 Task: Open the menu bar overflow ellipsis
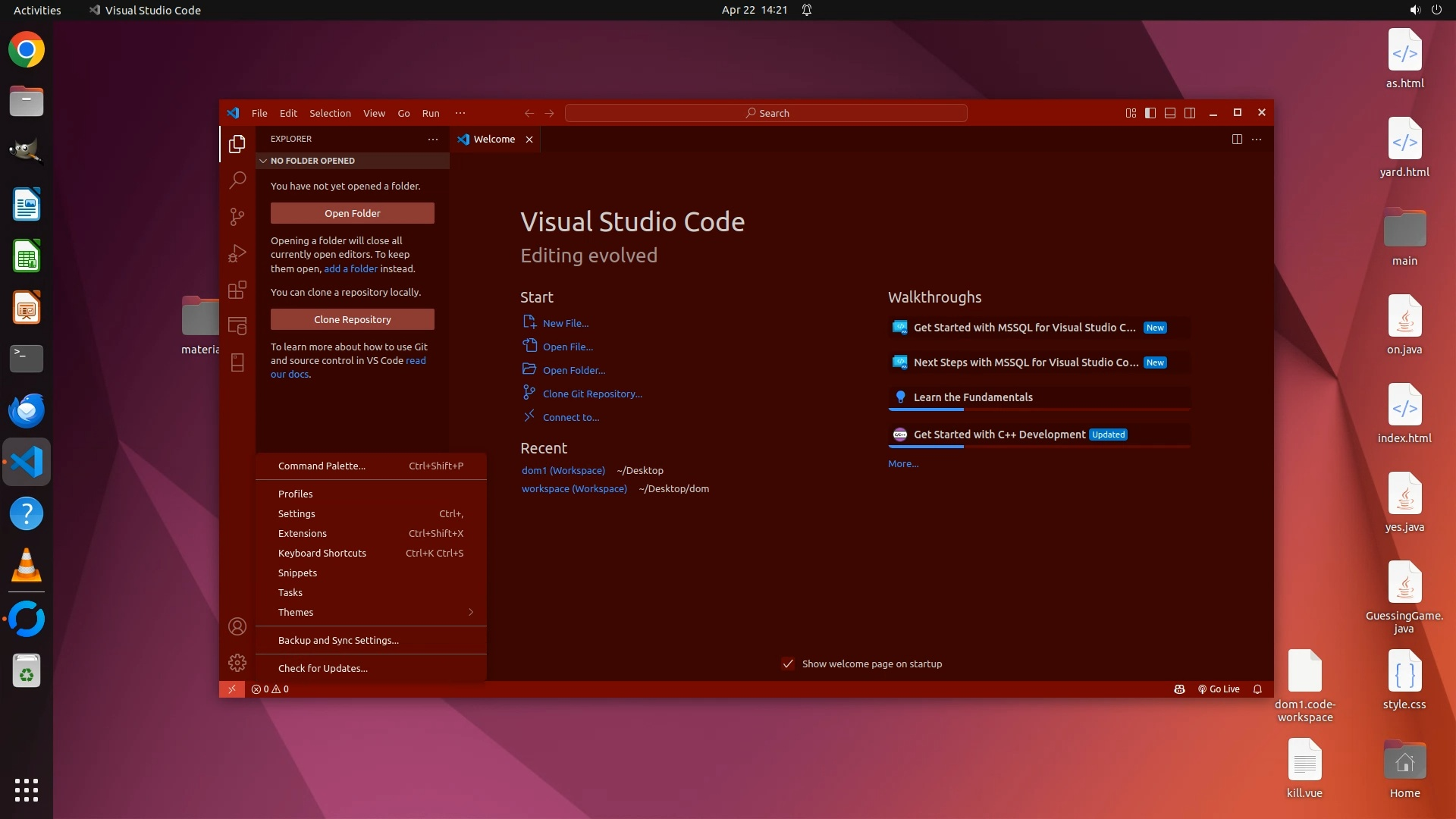point(460,113)
